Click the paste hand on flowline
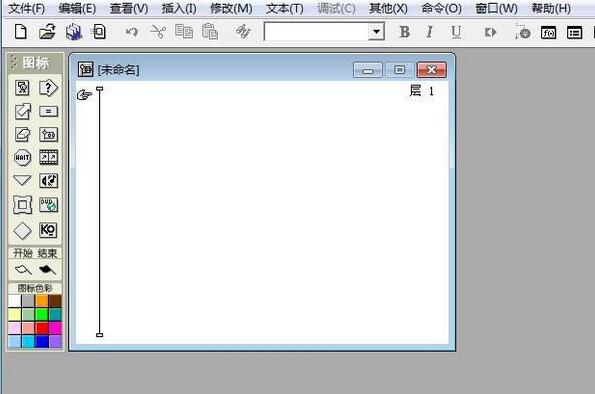 click(x=84, y=95)
